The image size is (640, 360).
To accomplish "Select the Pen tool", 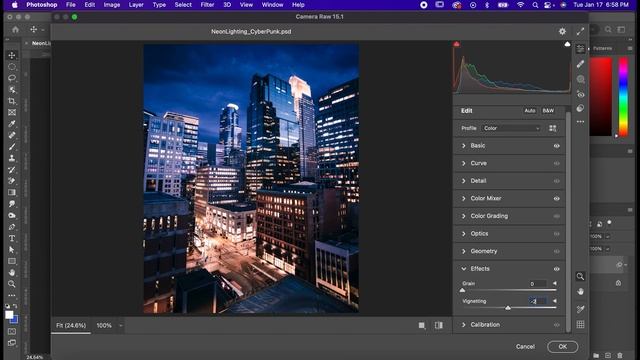I will pyautogui.click(x=12, y=227).
